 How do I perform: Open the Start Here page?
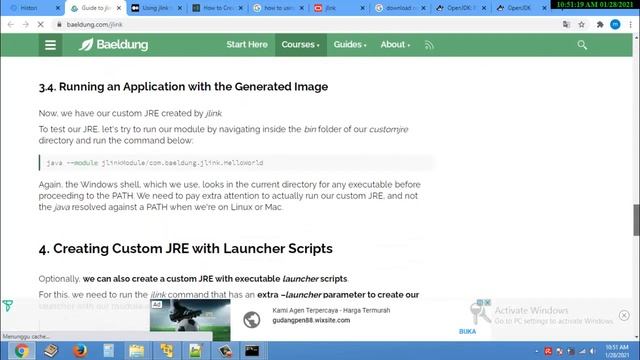coord(247,45)
